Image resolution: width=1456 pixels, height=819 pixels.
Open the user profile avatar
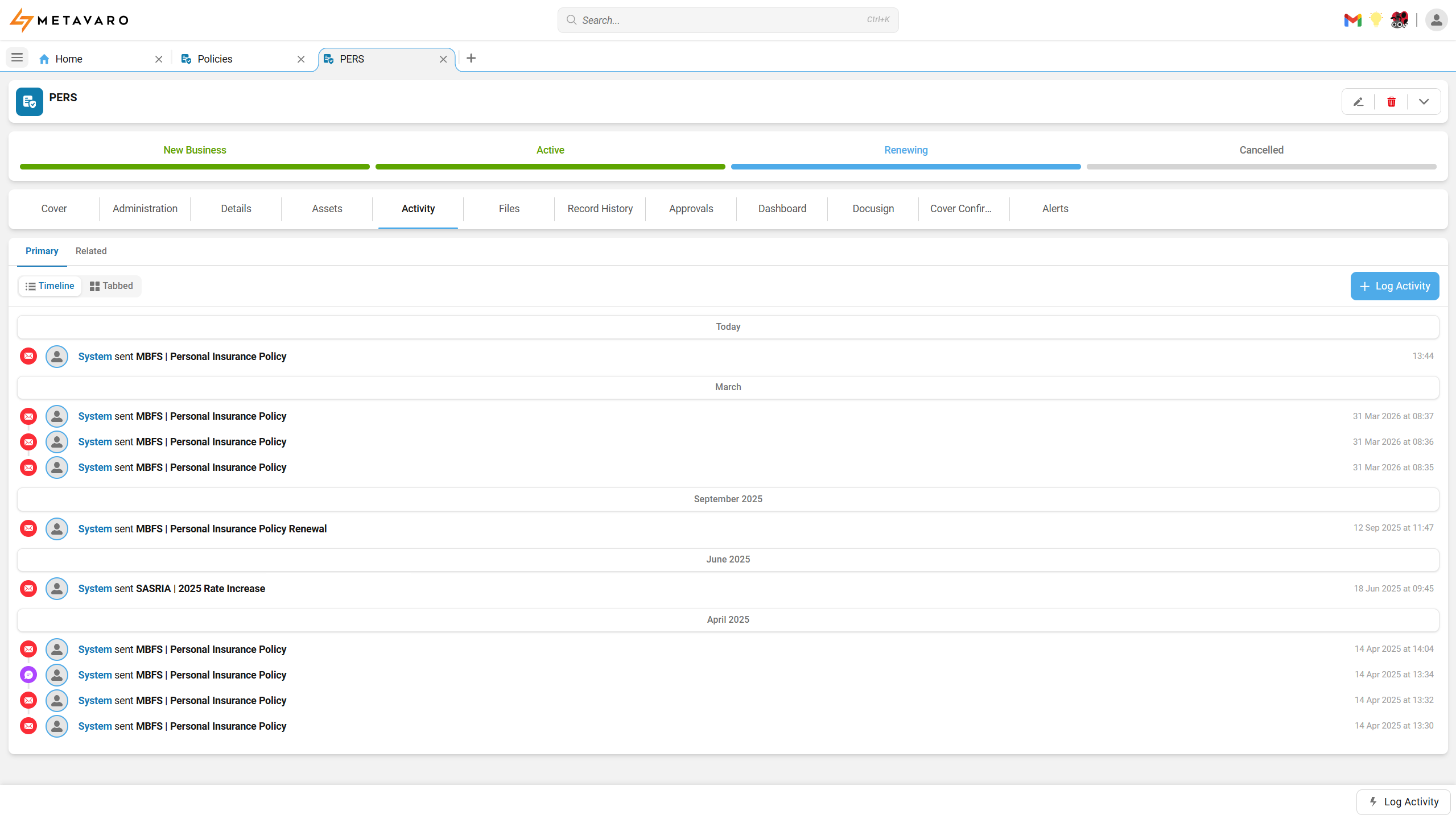click(1436, 20)
